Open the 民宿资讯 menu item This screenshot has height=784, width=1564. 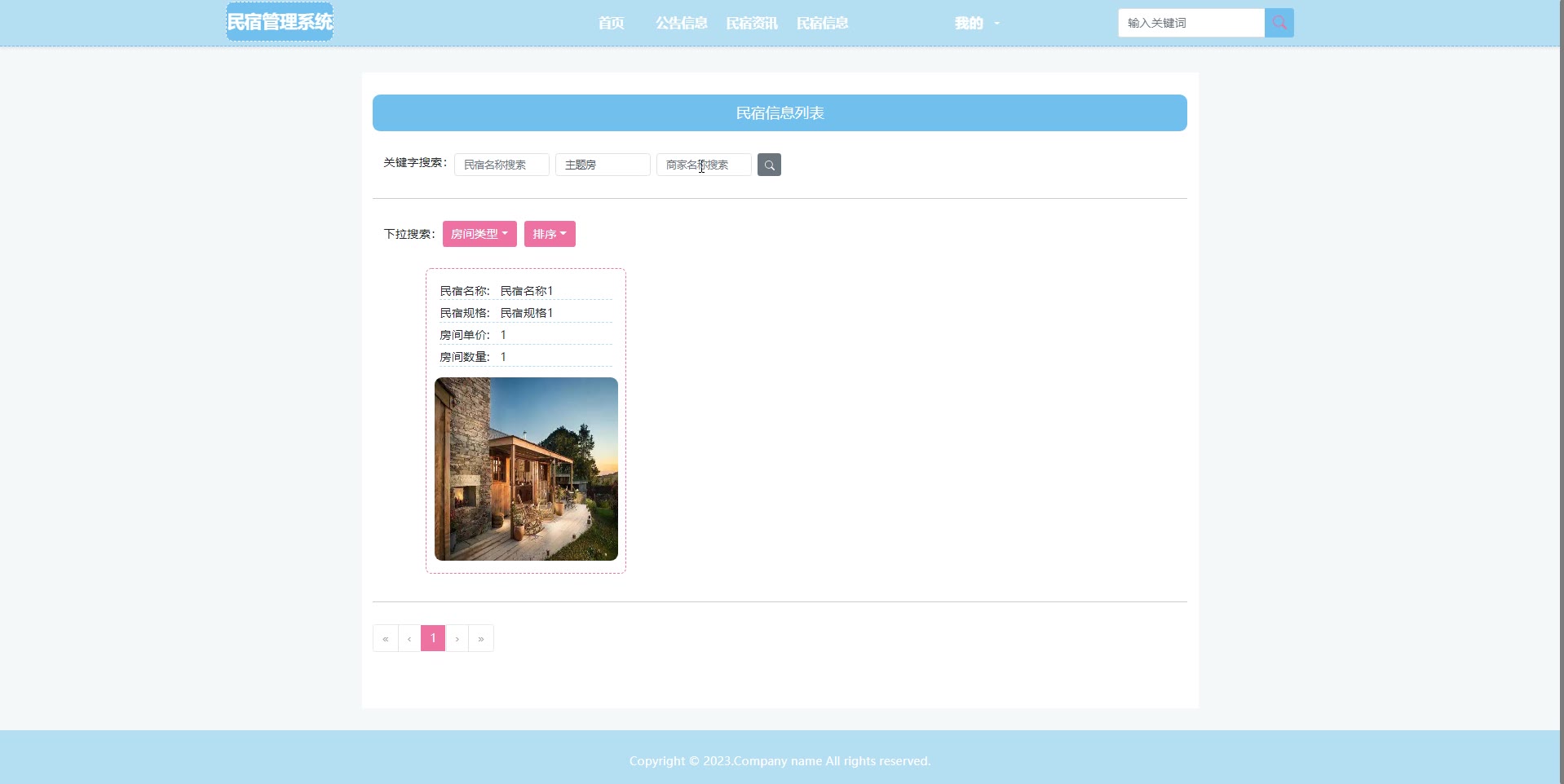coord(752,23)
